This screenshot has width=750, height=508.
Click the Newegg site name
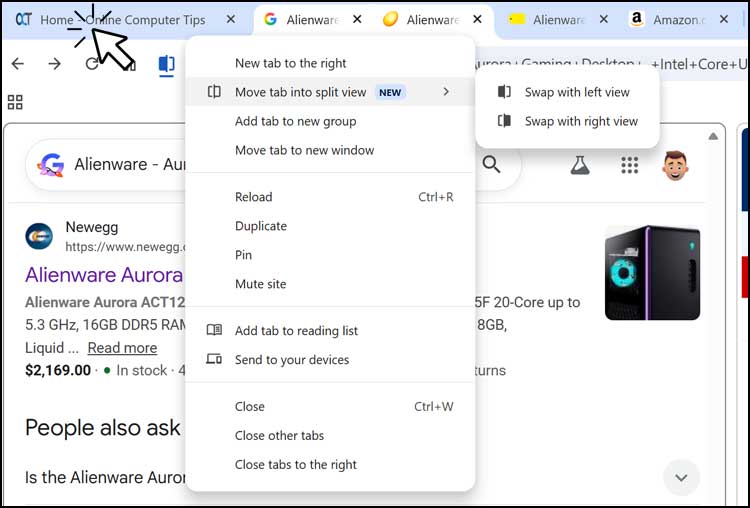click(92, 227)
